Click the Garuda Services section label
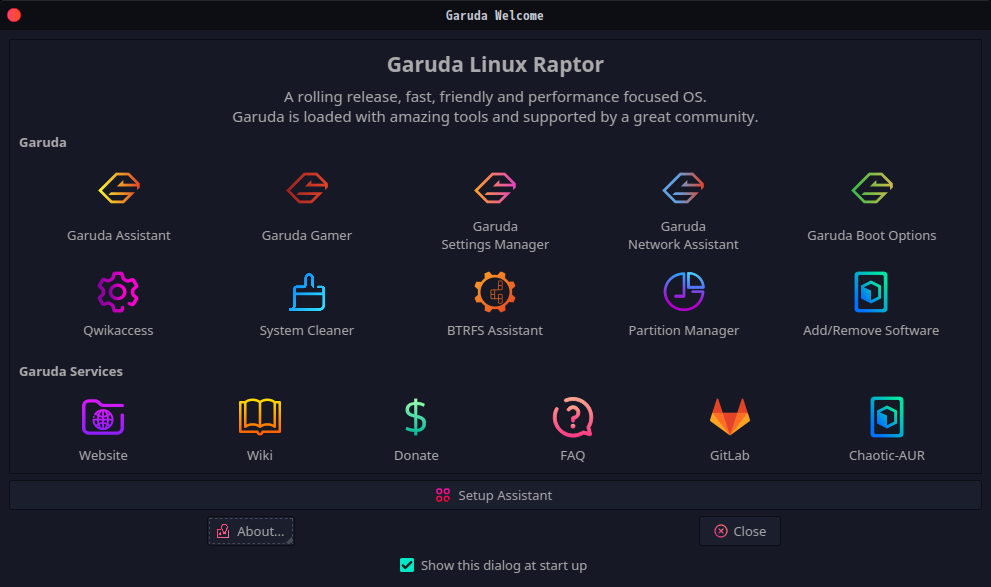 71,372
